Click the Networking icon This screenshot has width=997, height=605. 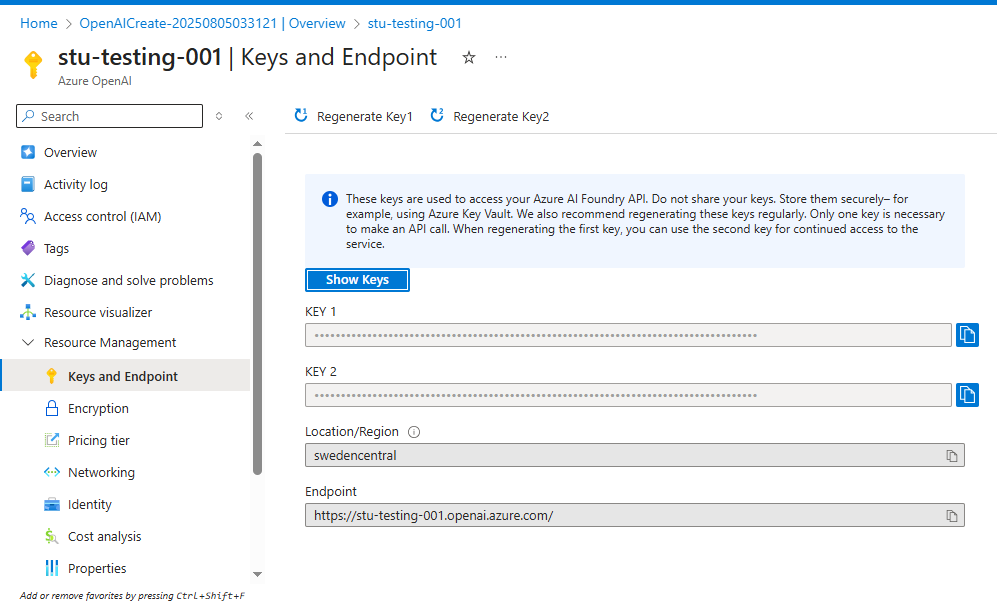[x=52, y=472]
